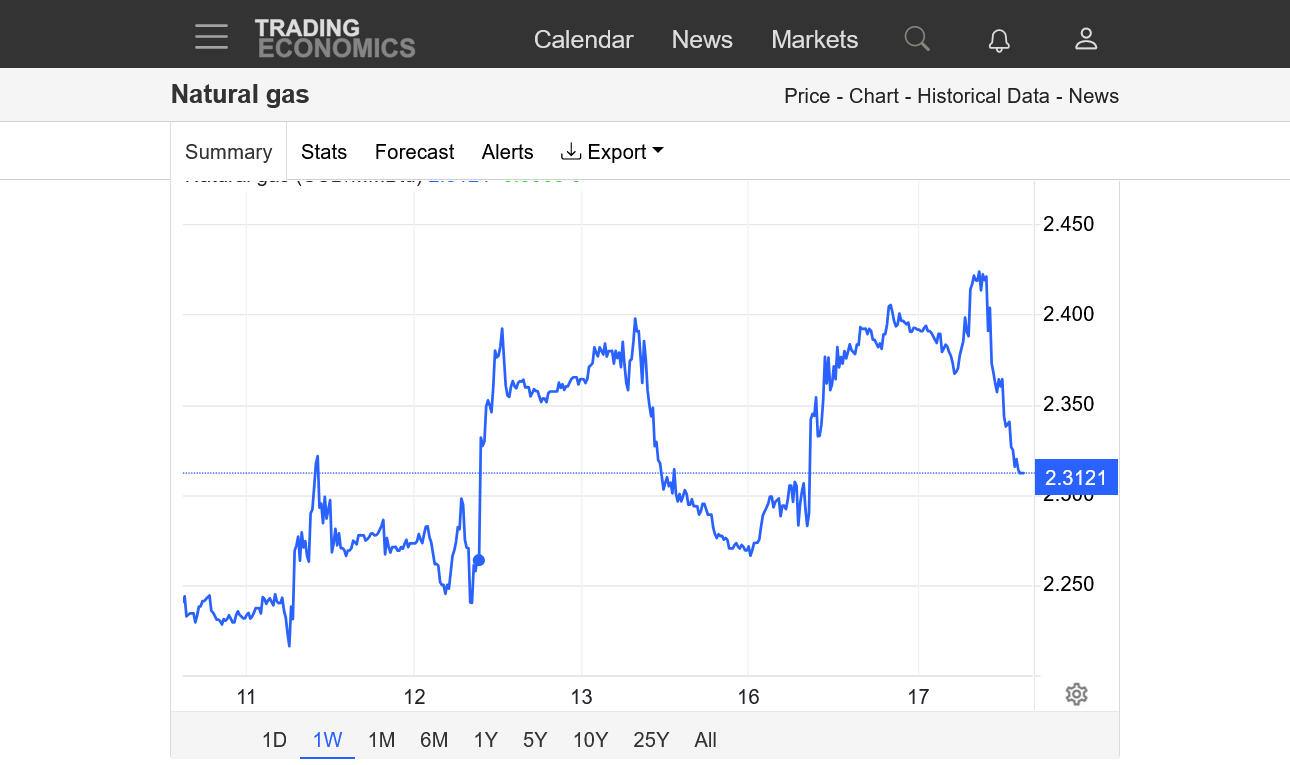The width and height of the screenshot is (1290, 765).
Task: Select the Summary tab
Action: [228, 152]
